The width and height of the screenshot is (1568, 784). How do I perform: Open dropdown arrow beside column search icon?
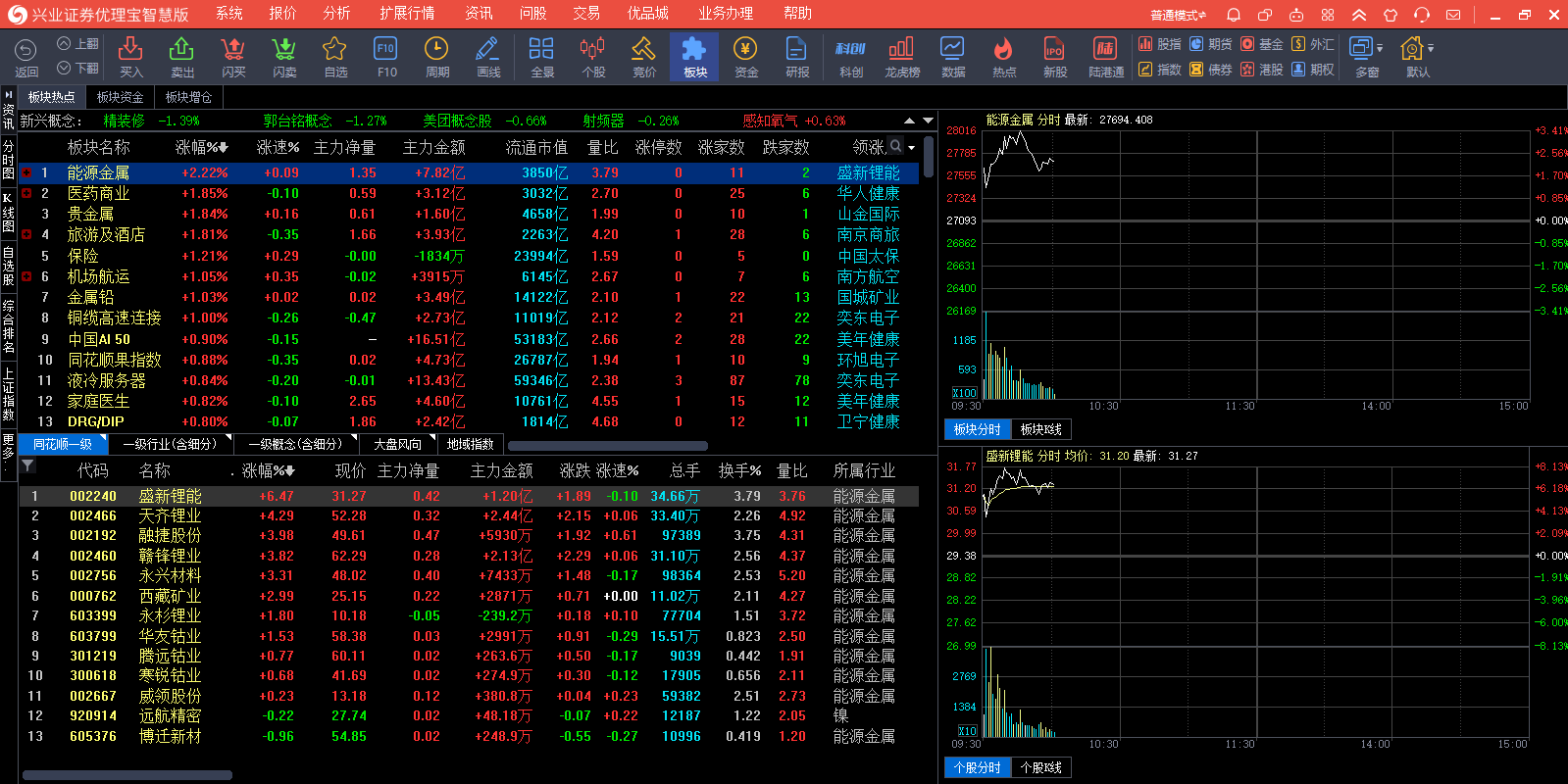[912, 148]
